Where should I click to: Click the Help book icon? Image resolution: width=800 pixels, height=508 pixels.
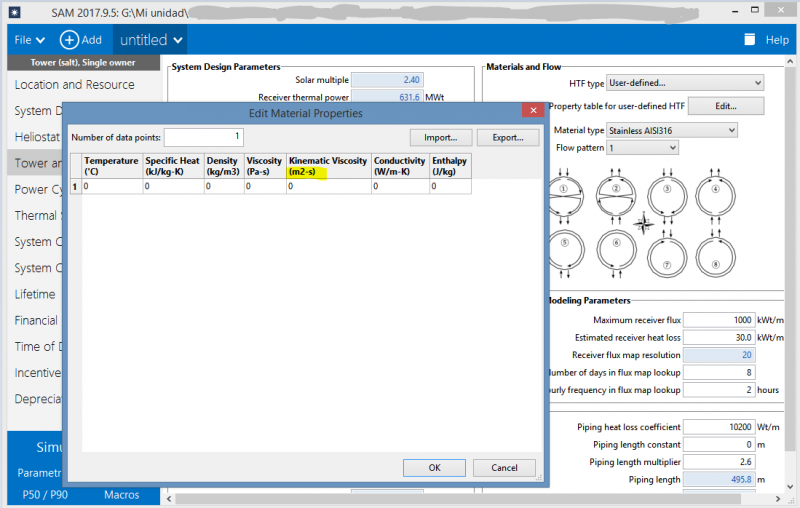pyautogui.click(x=750, y=40)
